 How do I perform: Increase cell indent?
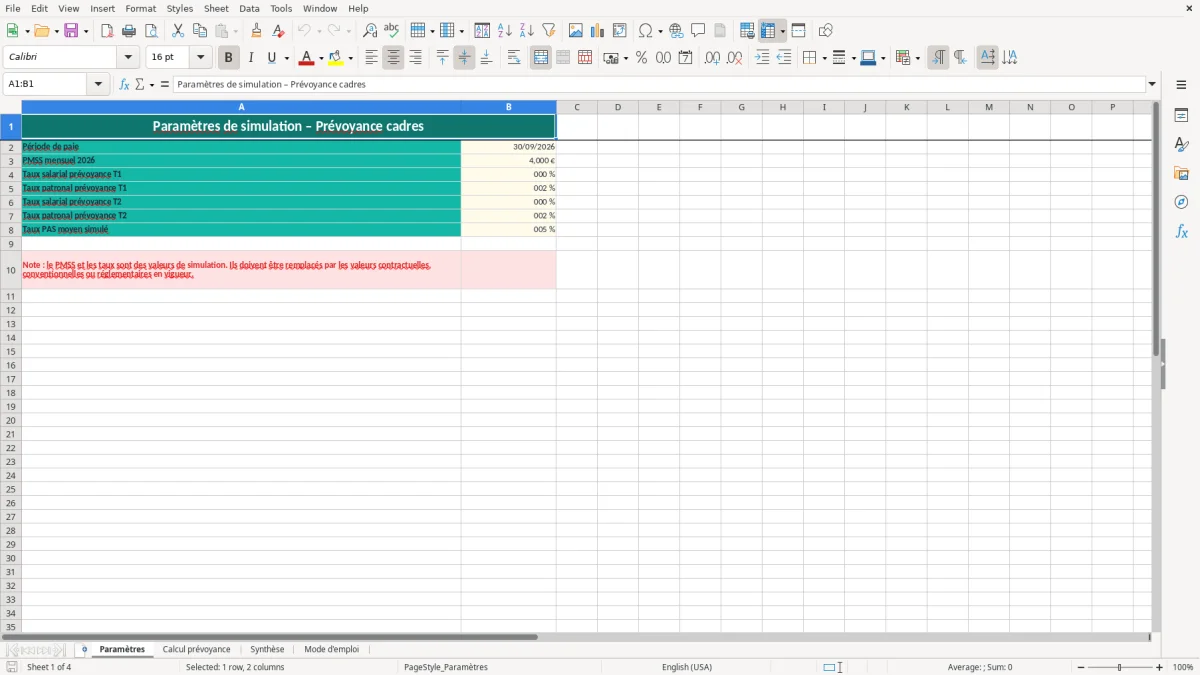[x=762, y=58]
